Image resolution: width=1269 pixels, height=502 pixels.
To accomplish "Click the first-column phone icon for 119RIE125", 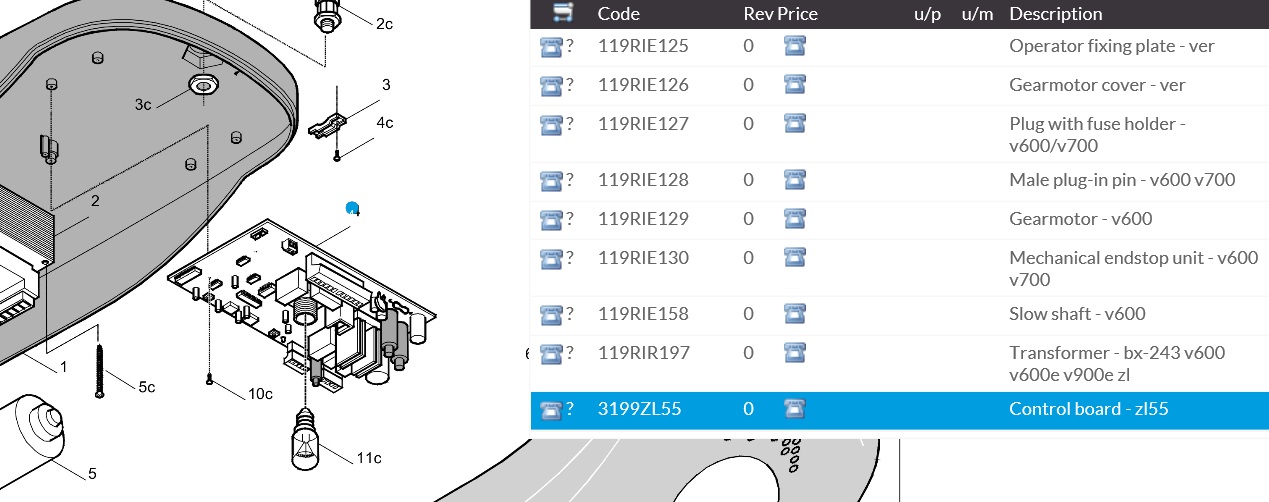I will [551, 46].
